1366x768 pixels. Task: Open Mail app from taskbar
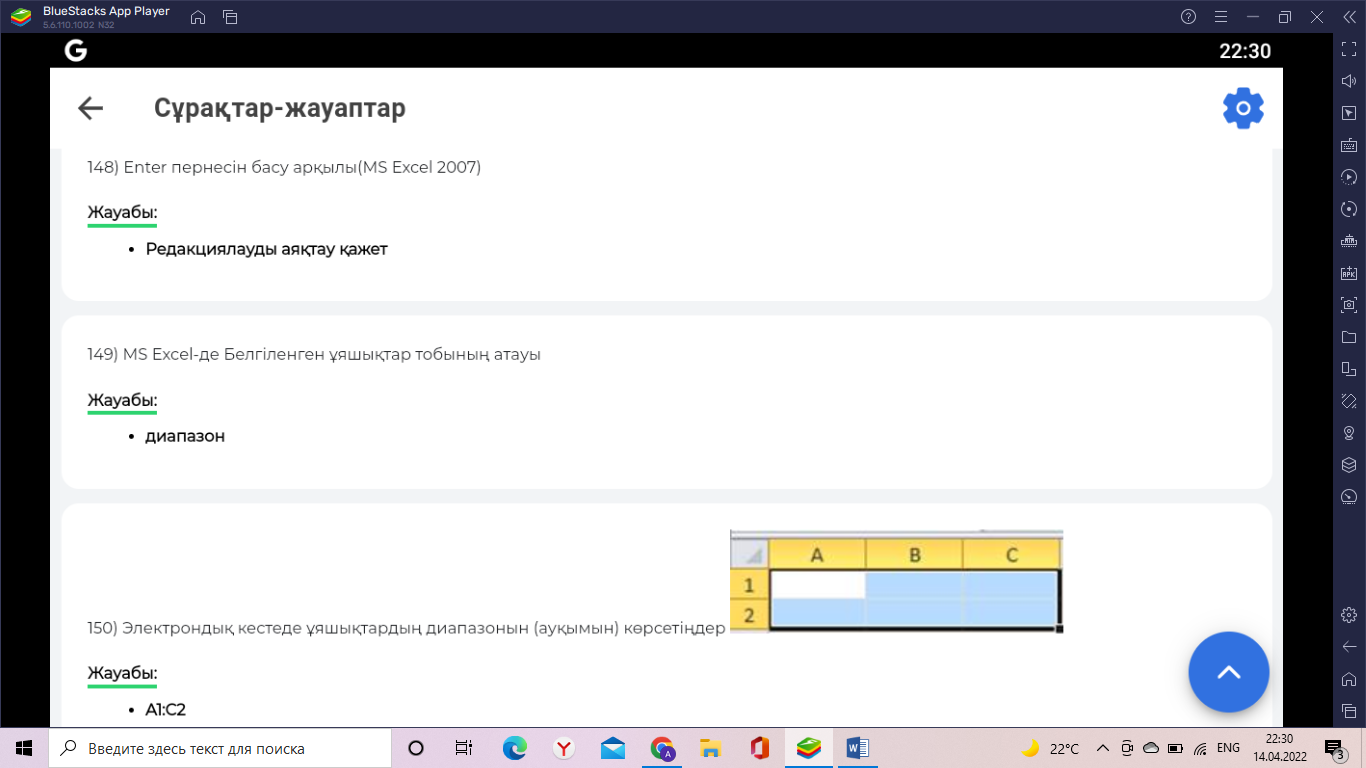(613, 748)
